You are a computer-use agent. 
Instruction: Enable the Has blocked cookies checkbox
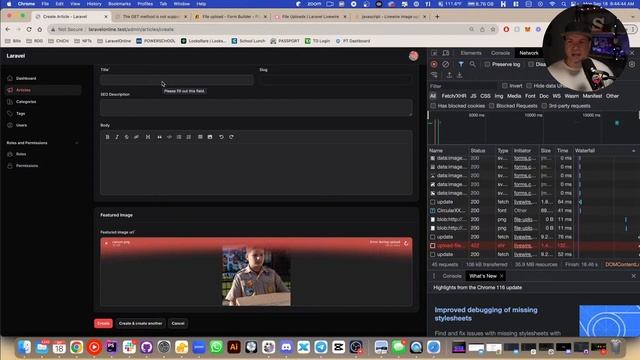pyautogui.click(x=433, y=106)
